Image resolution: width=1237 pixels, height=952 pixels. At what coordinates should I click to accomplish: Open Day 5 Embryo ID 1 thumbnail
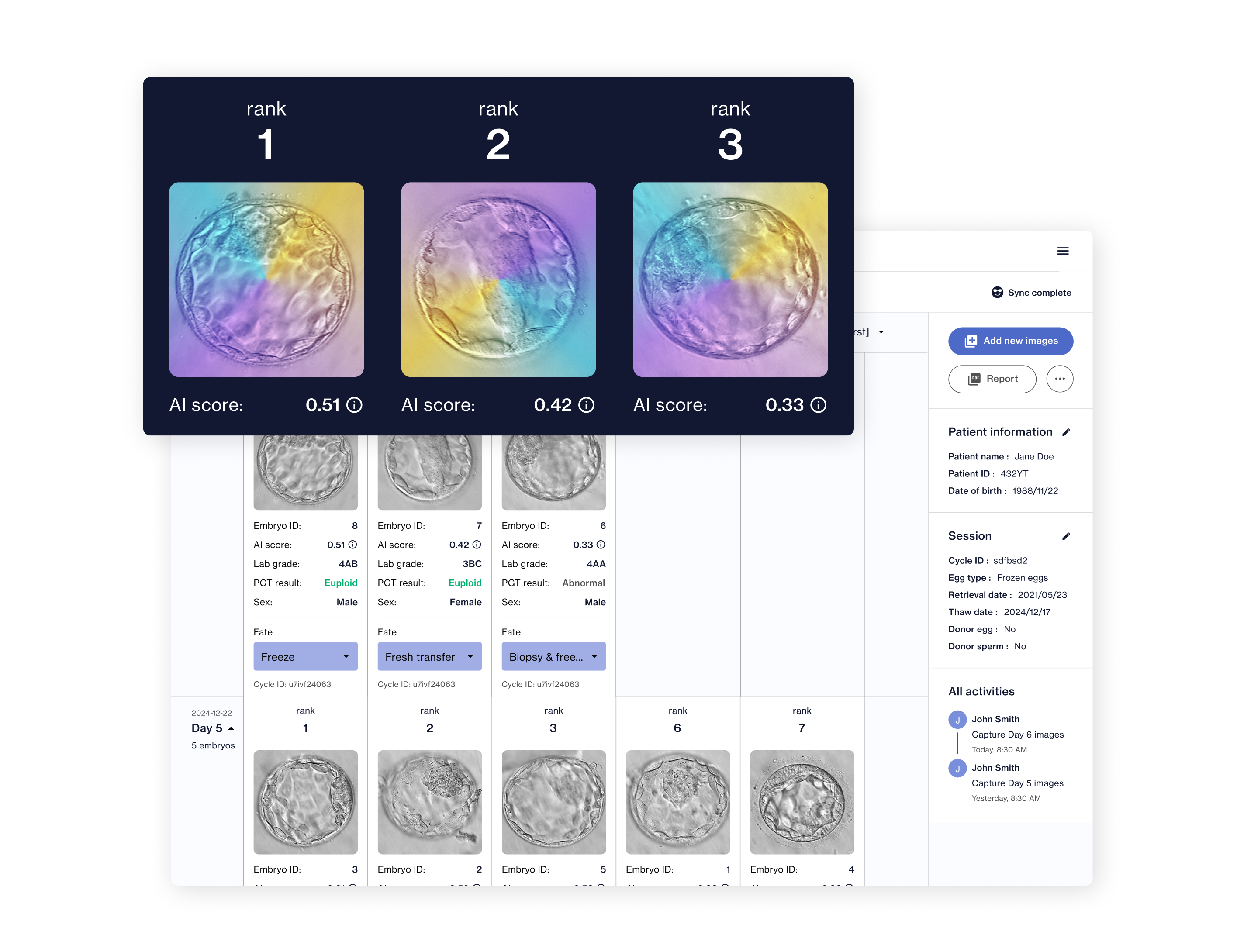(677, 802)
